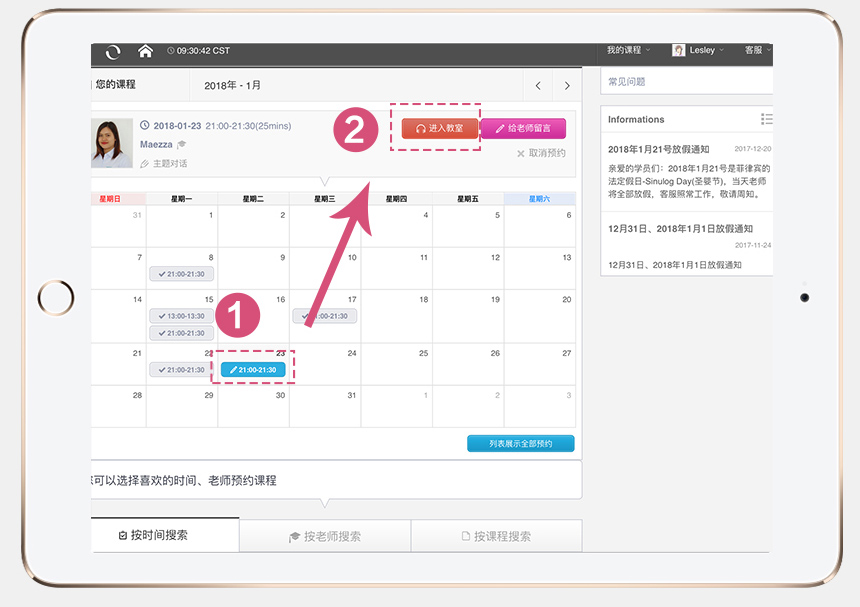
Task: Click the 2018年 - 1月 month label
Action: pyautogui.click(x=233, y=86)
